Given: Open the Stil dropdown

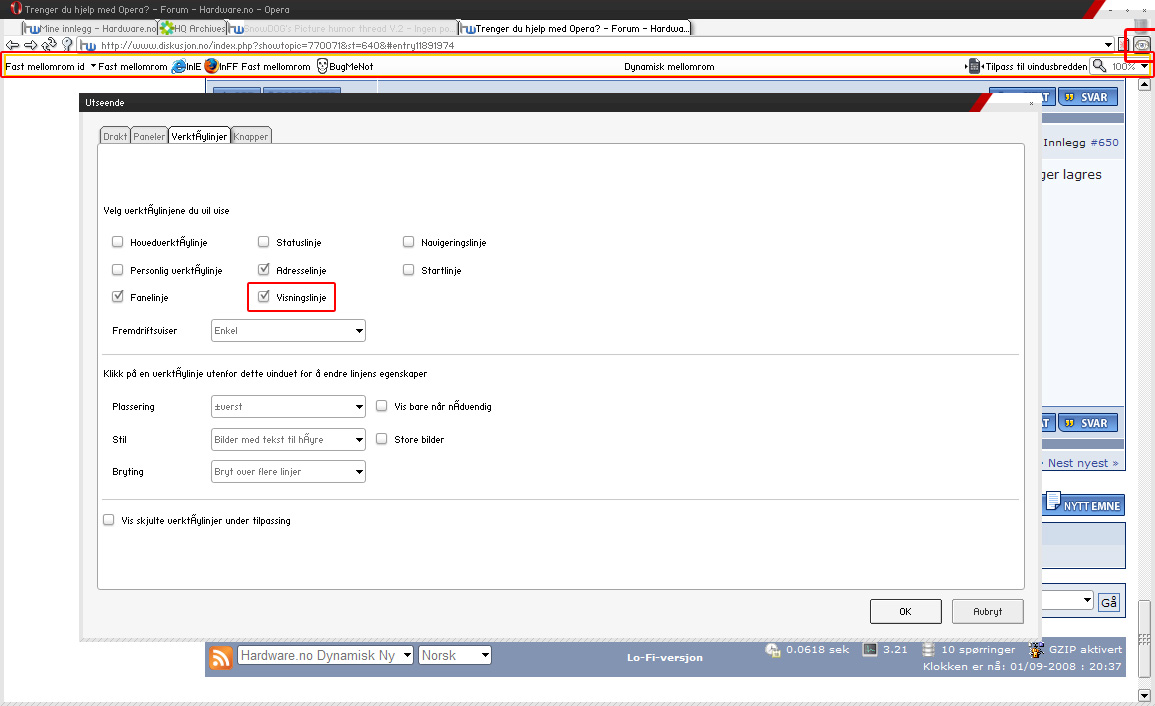Looking at the screenshot, I should pos(288,439).
